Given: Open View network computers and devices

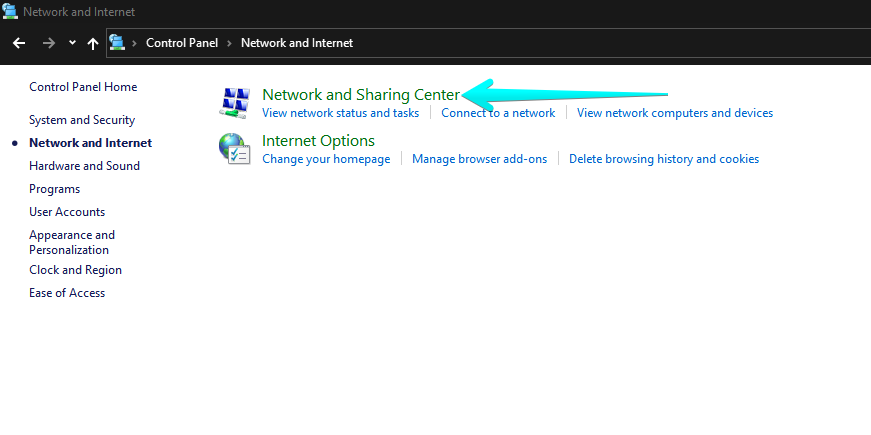Looking at the screenshot, I should point(674,113).
